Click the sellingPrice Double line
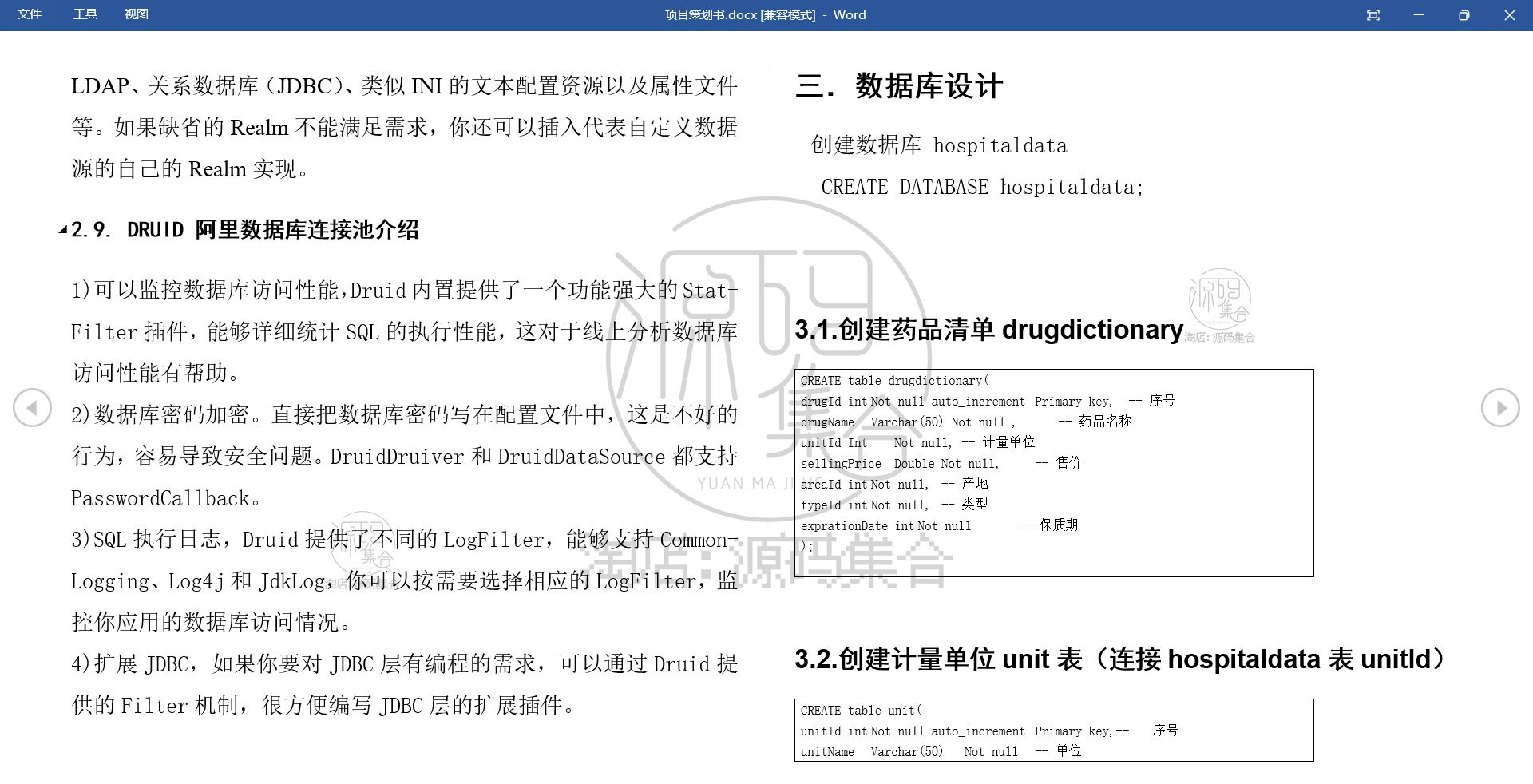 [941, 463]
